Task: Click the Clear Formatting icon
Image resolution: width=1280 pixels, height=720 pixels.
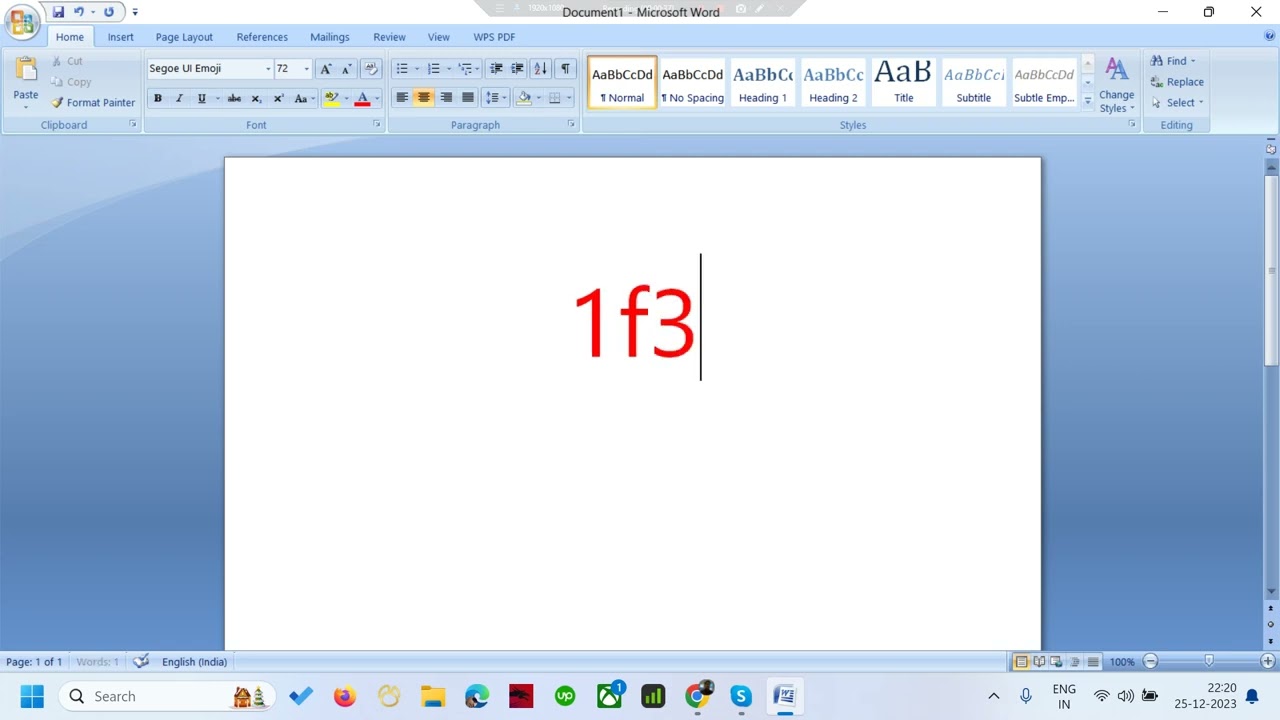Action: 371,68
